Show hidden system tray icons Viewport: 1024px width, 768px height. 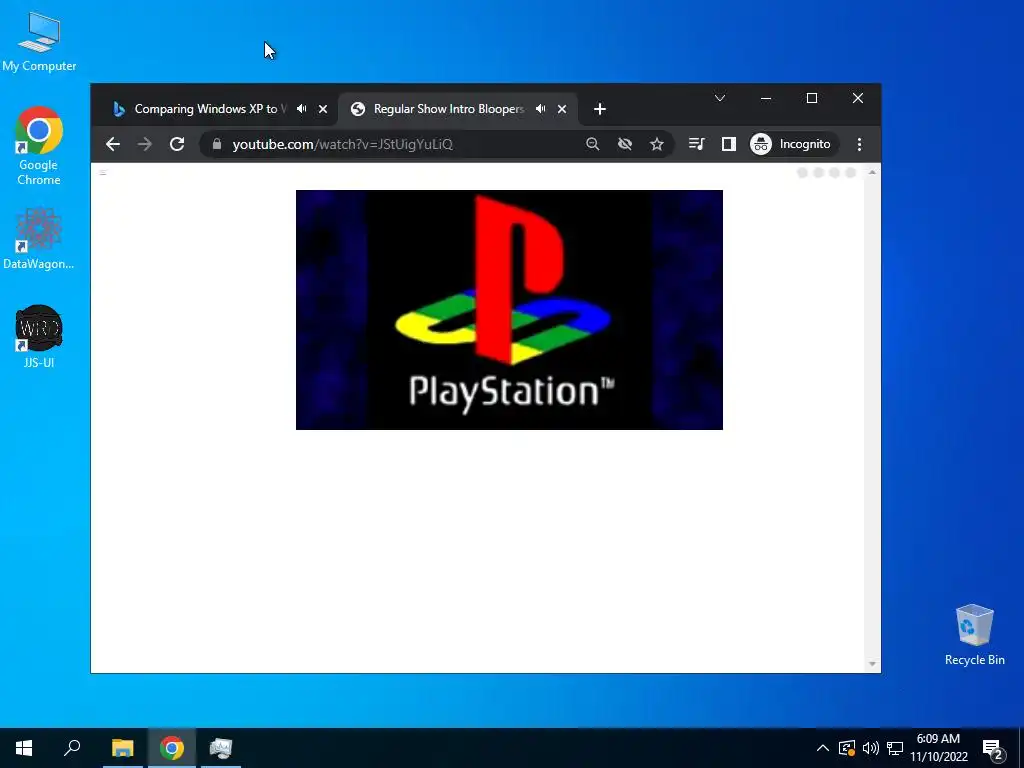coord(823,748)
